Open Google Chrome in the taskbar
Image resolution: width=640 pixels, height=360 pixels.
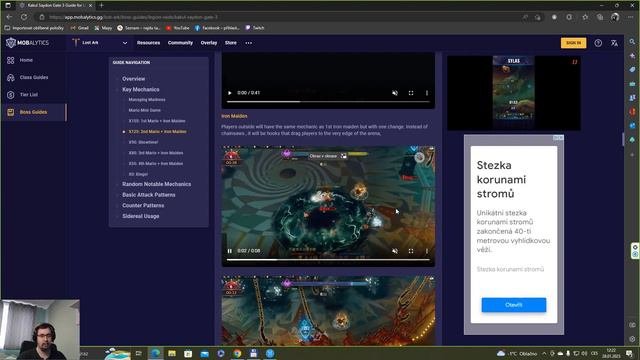pos(237,353)
